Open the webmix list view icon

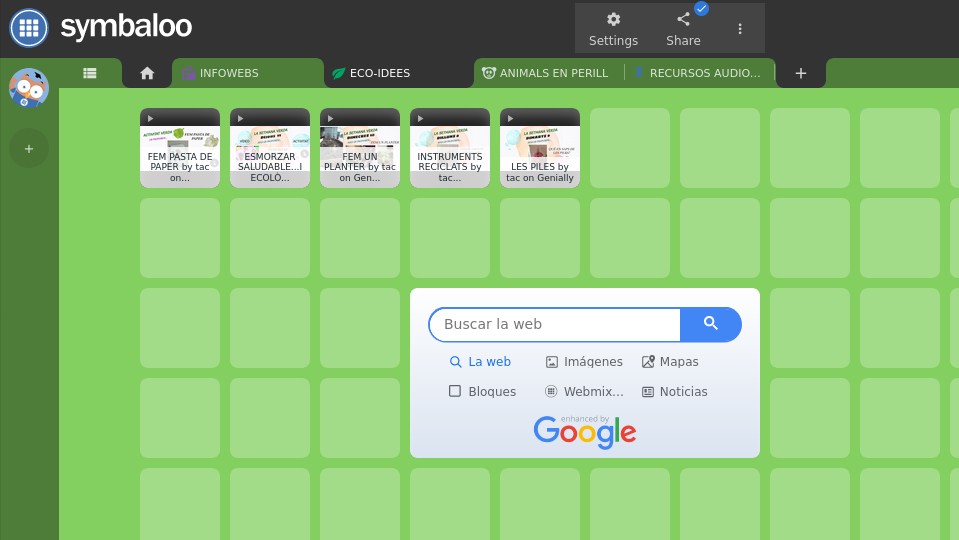pos(90,73)
